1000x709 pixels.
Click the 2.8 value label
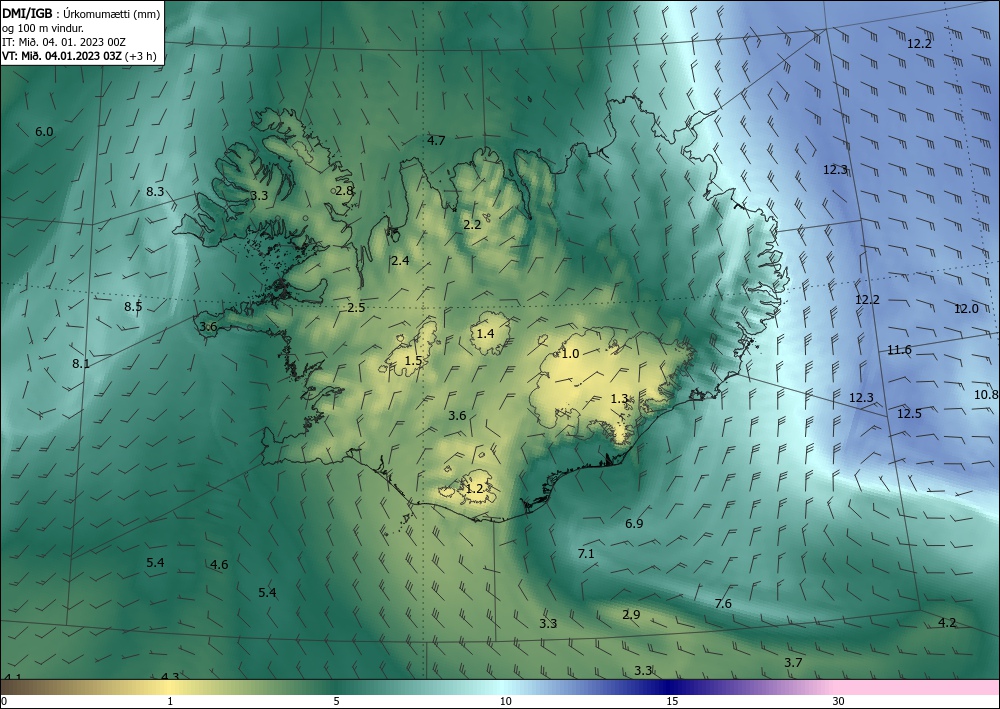tap(344, 191)
